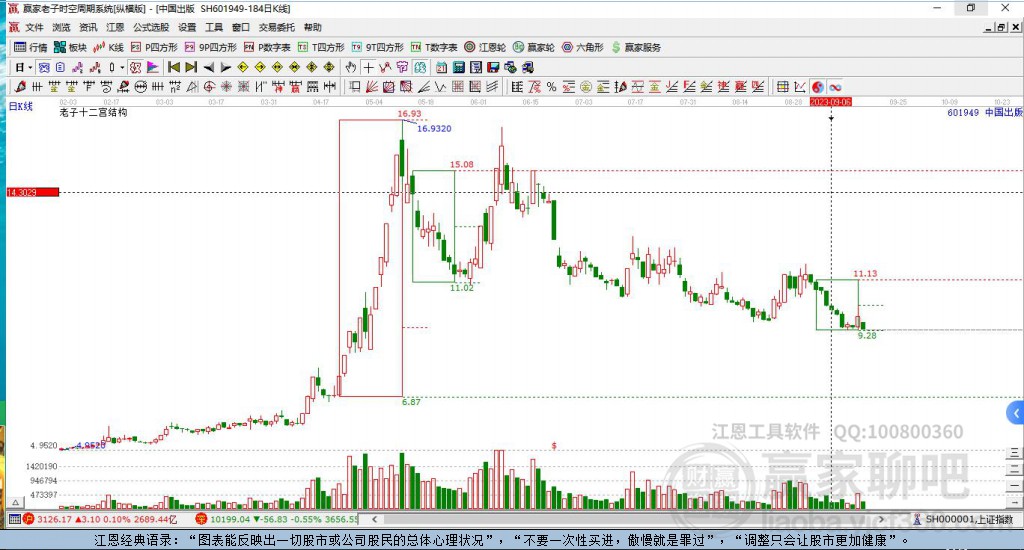The width and height of the screenshot is (1024, 550).
Task: Expand the candle style dropdown arrow
Action: [x=122, y=67]
